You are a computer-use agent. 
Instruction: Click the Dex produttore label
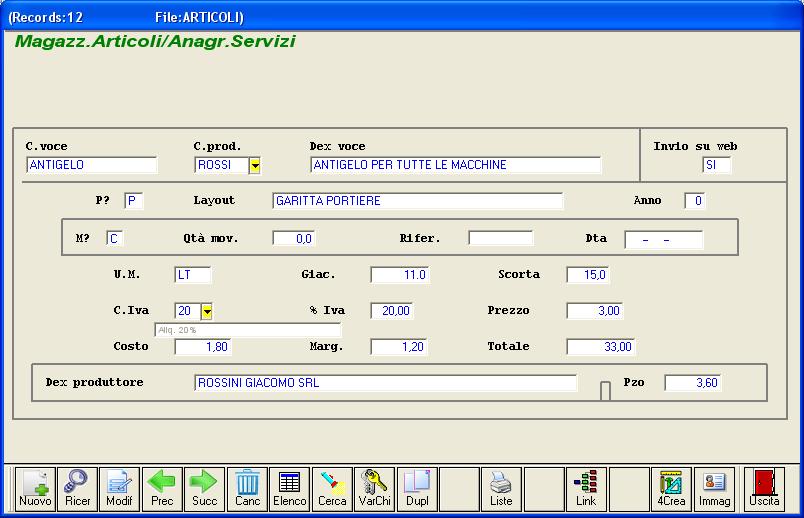click(x=94, y=382)
